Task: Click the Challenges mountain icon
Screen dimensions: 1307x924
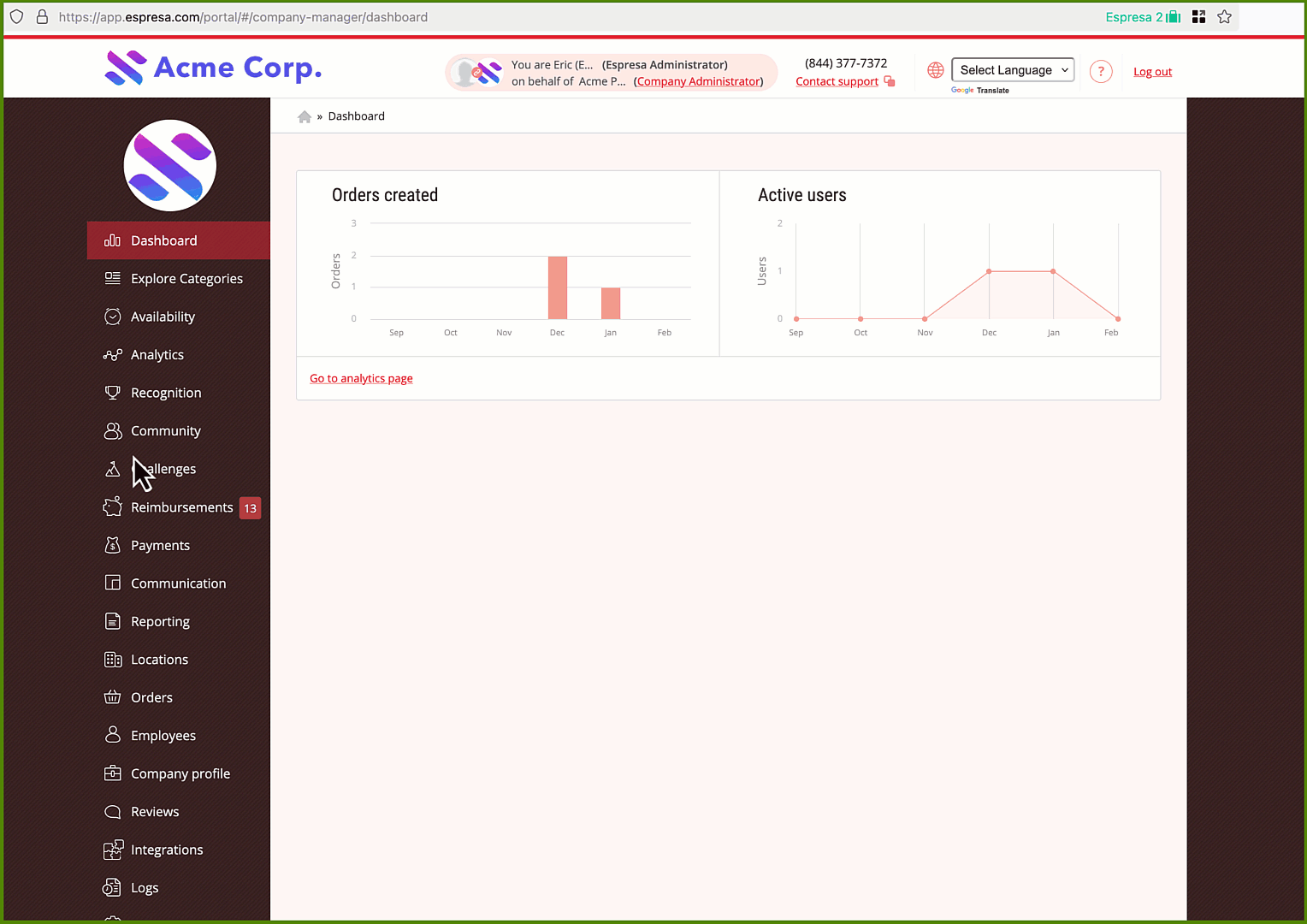Action: (x=112, y=469)
